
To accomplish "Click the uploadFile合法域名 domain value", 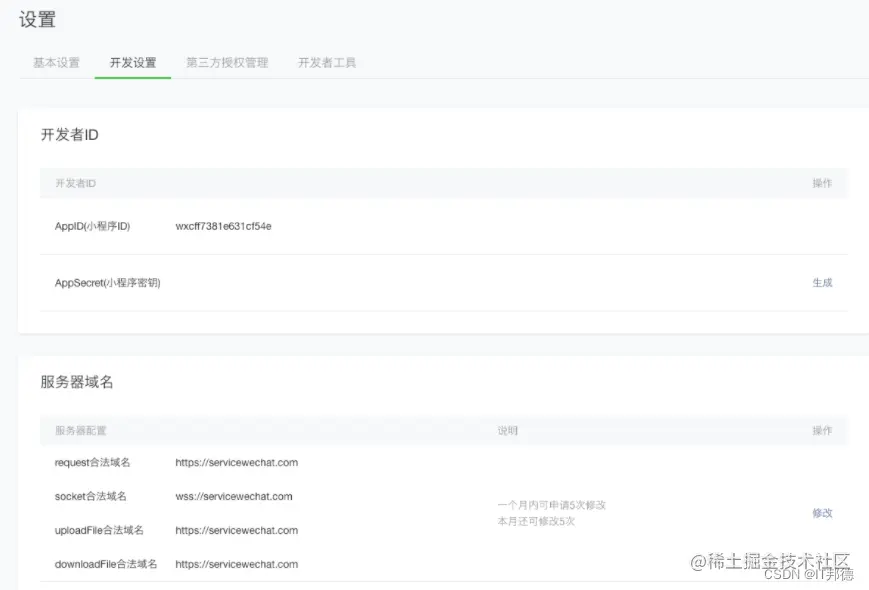I will 236,530.
